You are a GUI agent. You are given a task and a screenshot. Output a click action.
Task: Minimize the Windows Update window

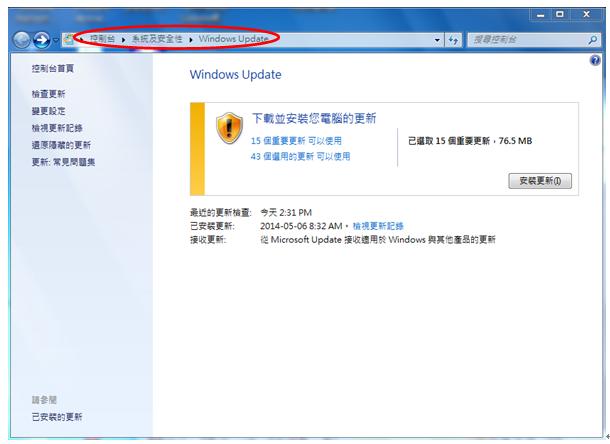[x=540, y=15]
